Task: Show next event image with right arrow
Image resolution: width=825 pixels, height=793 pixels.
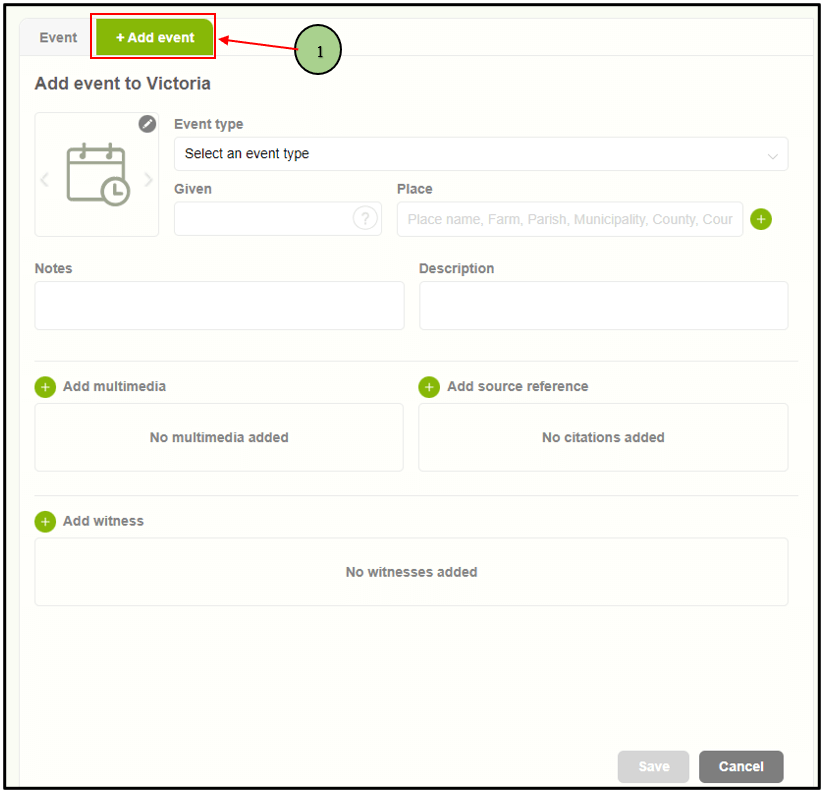Action: tap(149, 180)
